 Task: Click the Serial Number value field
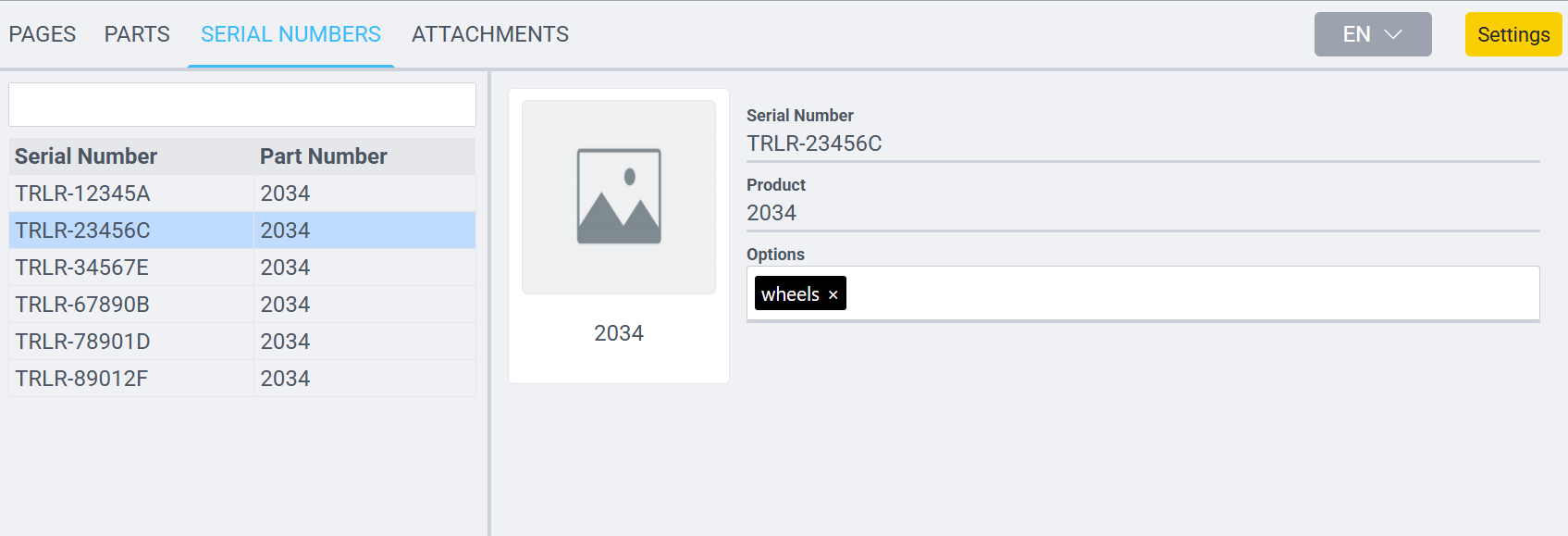[x=1142, y=143]
